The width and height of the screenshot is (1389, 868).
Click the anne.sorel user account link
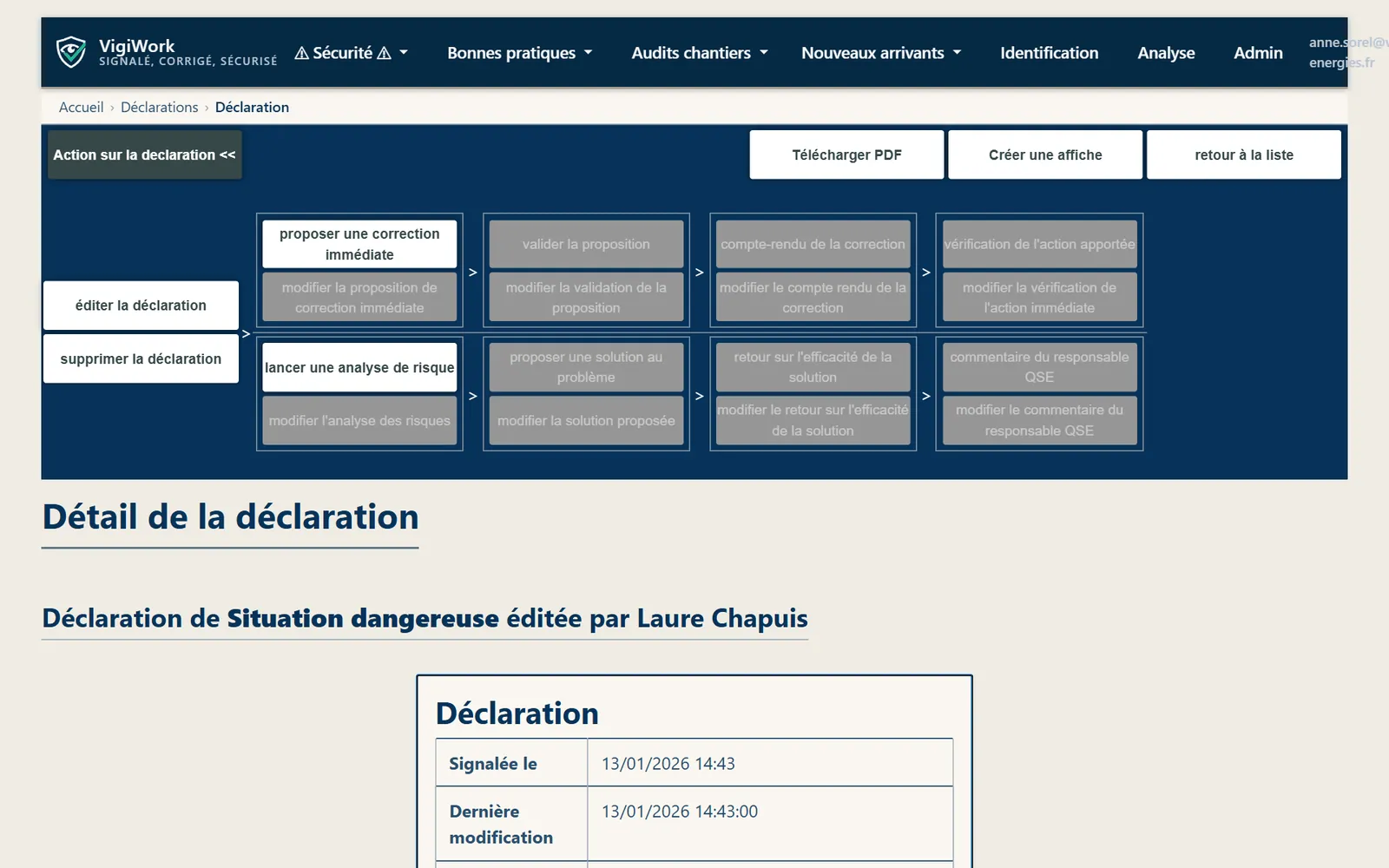click(1347, 52)
